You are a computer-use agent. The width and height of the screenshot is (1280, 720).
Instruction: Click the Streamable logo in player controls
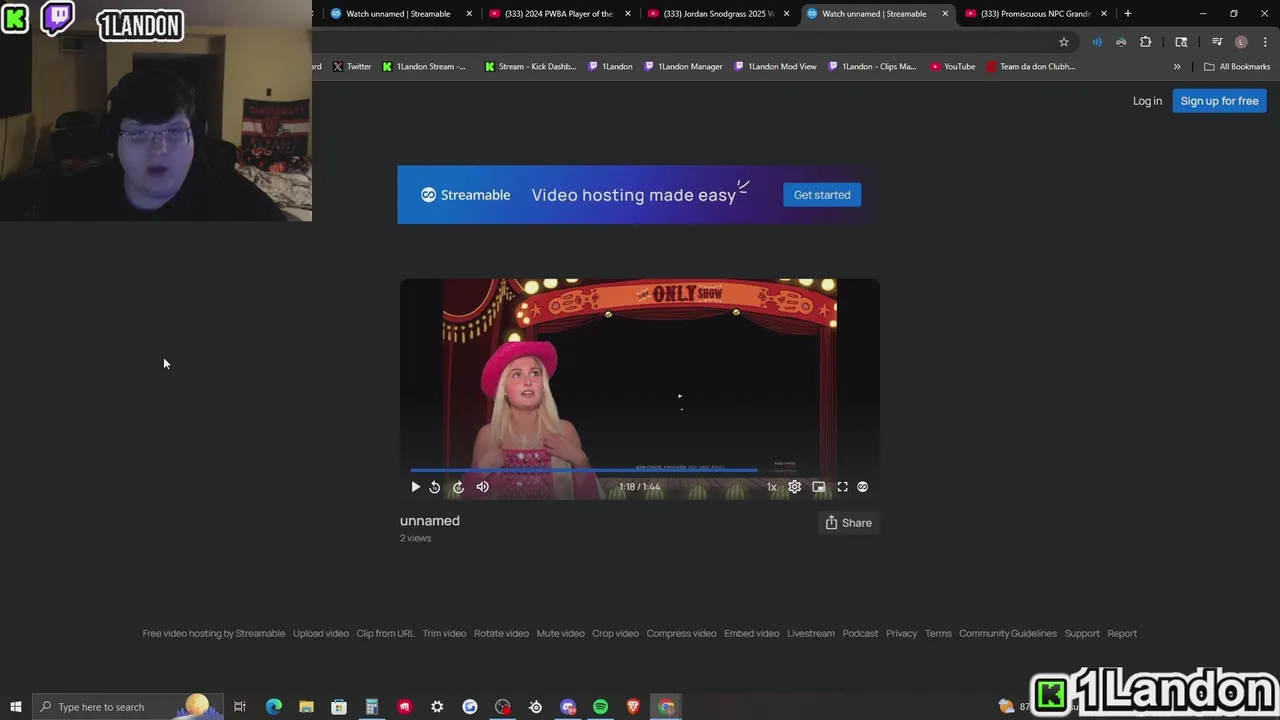pos(863,487)
